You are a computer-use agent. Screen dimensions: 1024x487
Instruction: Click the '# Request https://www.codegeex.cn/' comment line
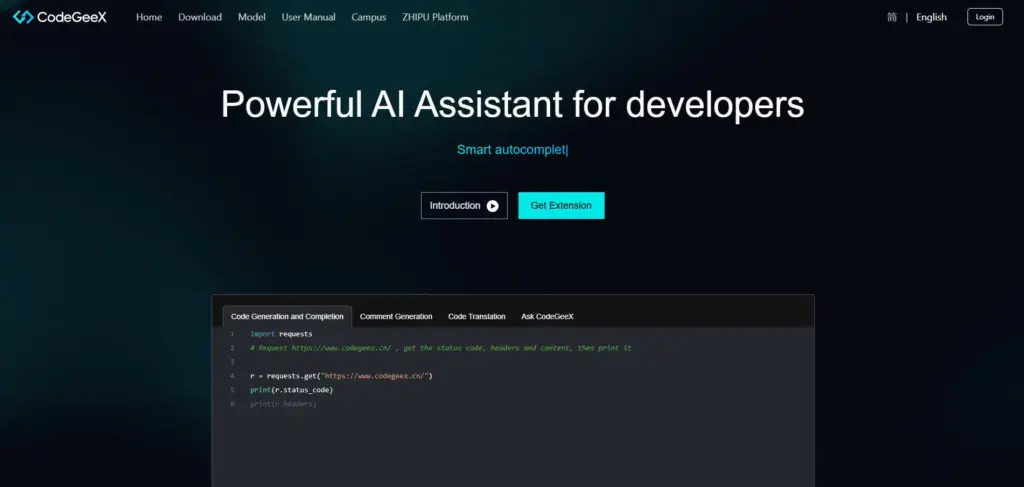[x=441, y=348]
